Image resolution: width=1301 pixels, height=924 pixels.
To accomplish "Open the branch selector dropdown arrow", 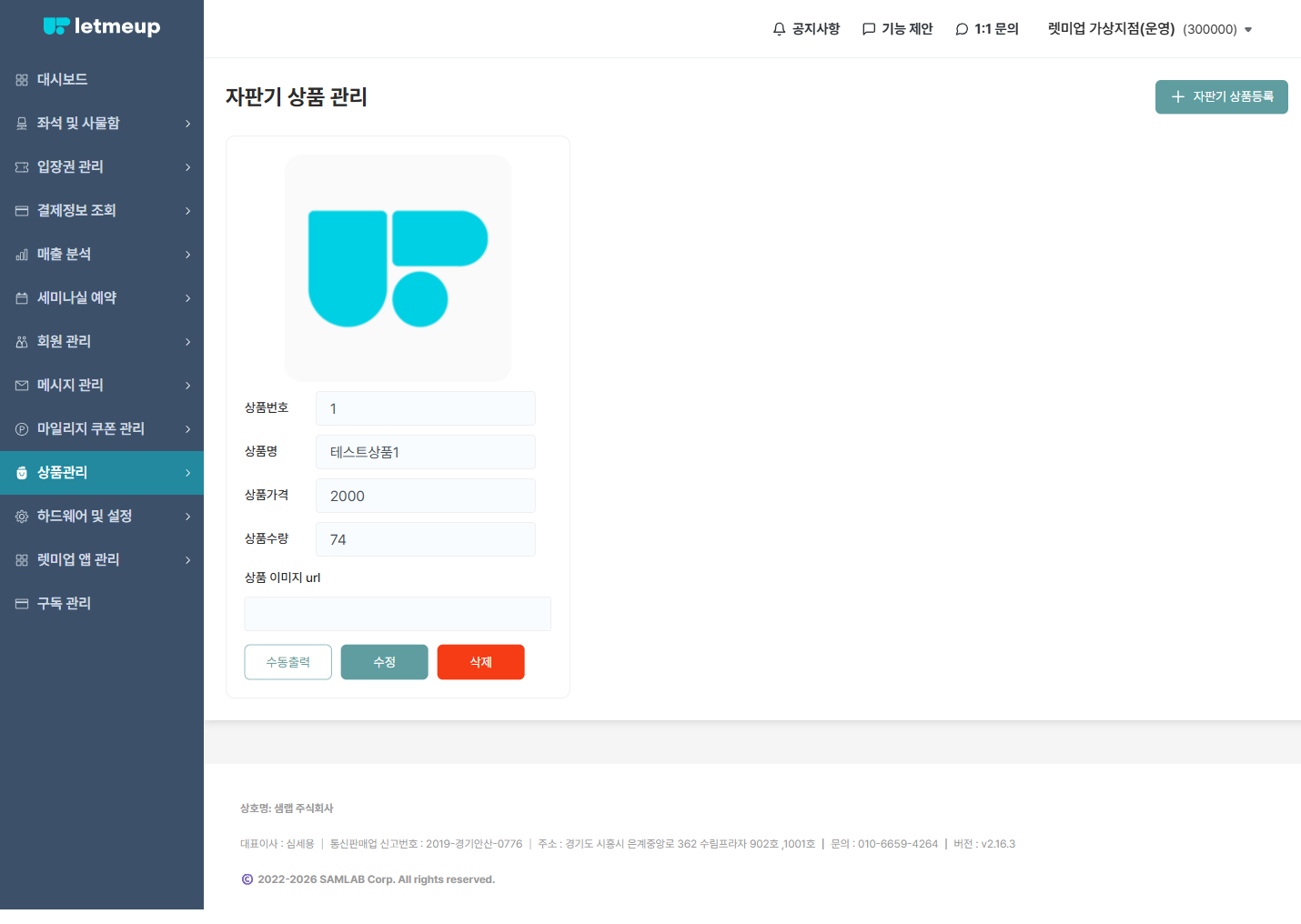I will 1248,30.
